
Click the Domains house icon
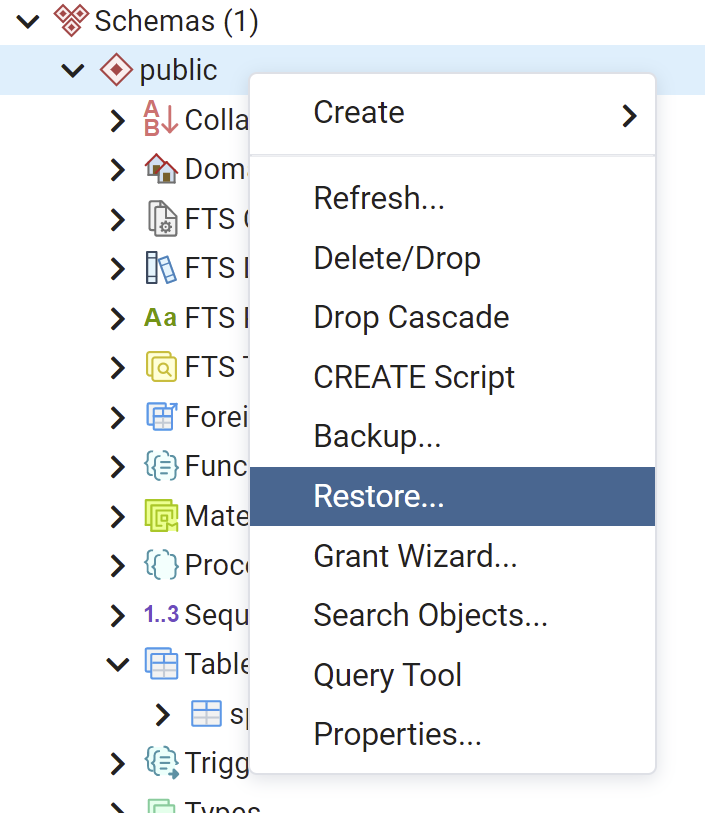(160, 169)
